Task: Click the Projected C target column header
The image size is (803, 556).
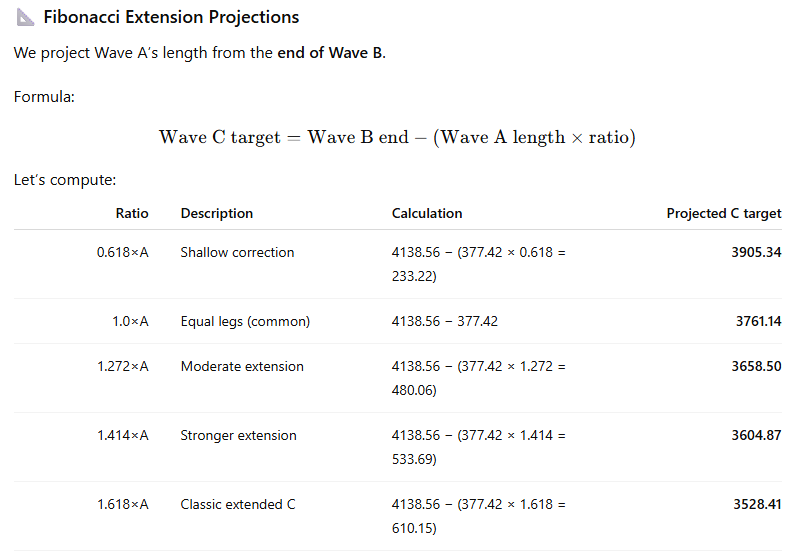Action: [x=724, y=213]
